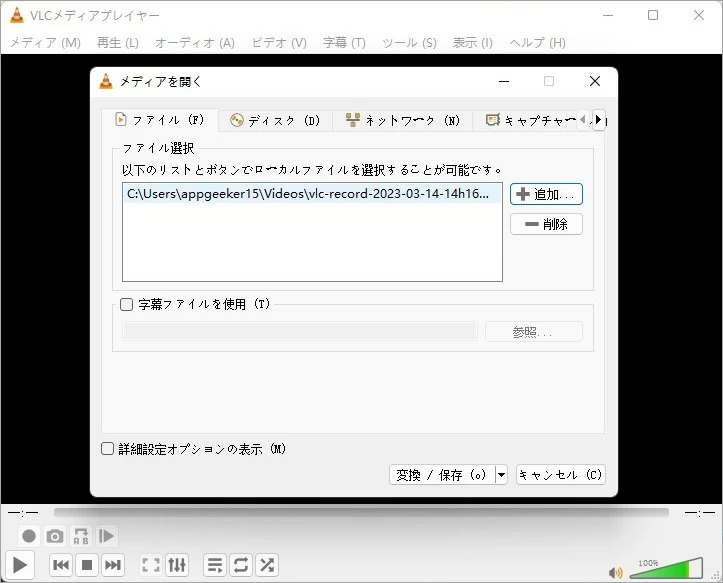
Task: Click the VLC cone icon in main title bar
Action: (x=17, y=15)
